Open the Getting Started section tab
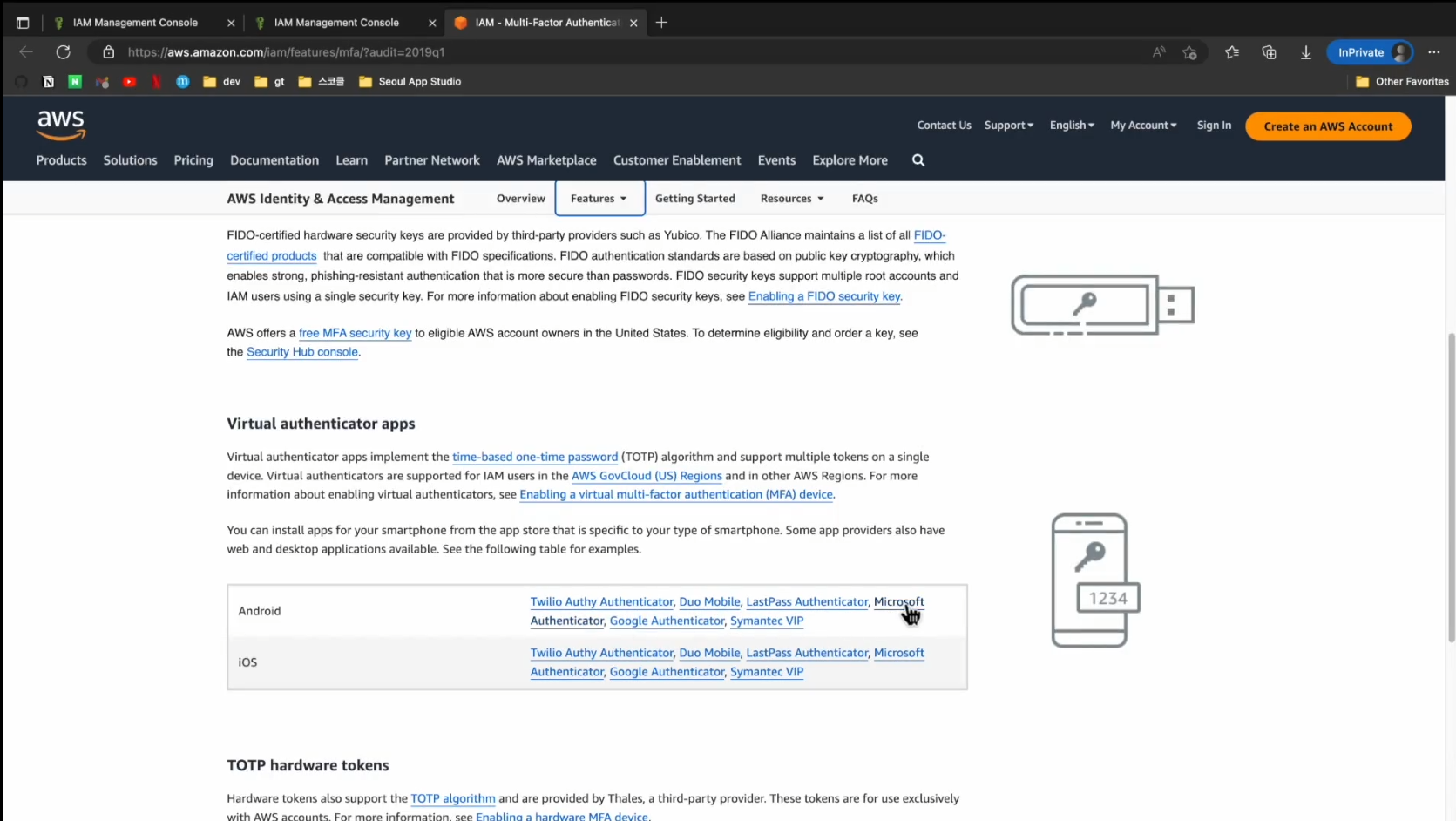 click(695, 199)
